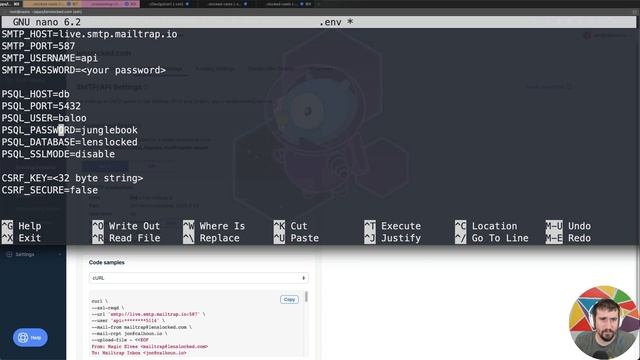The width and height of the screenshot is (640, 360).
Task: Click the PSQL_USER=baloo line
Action: 44,118
